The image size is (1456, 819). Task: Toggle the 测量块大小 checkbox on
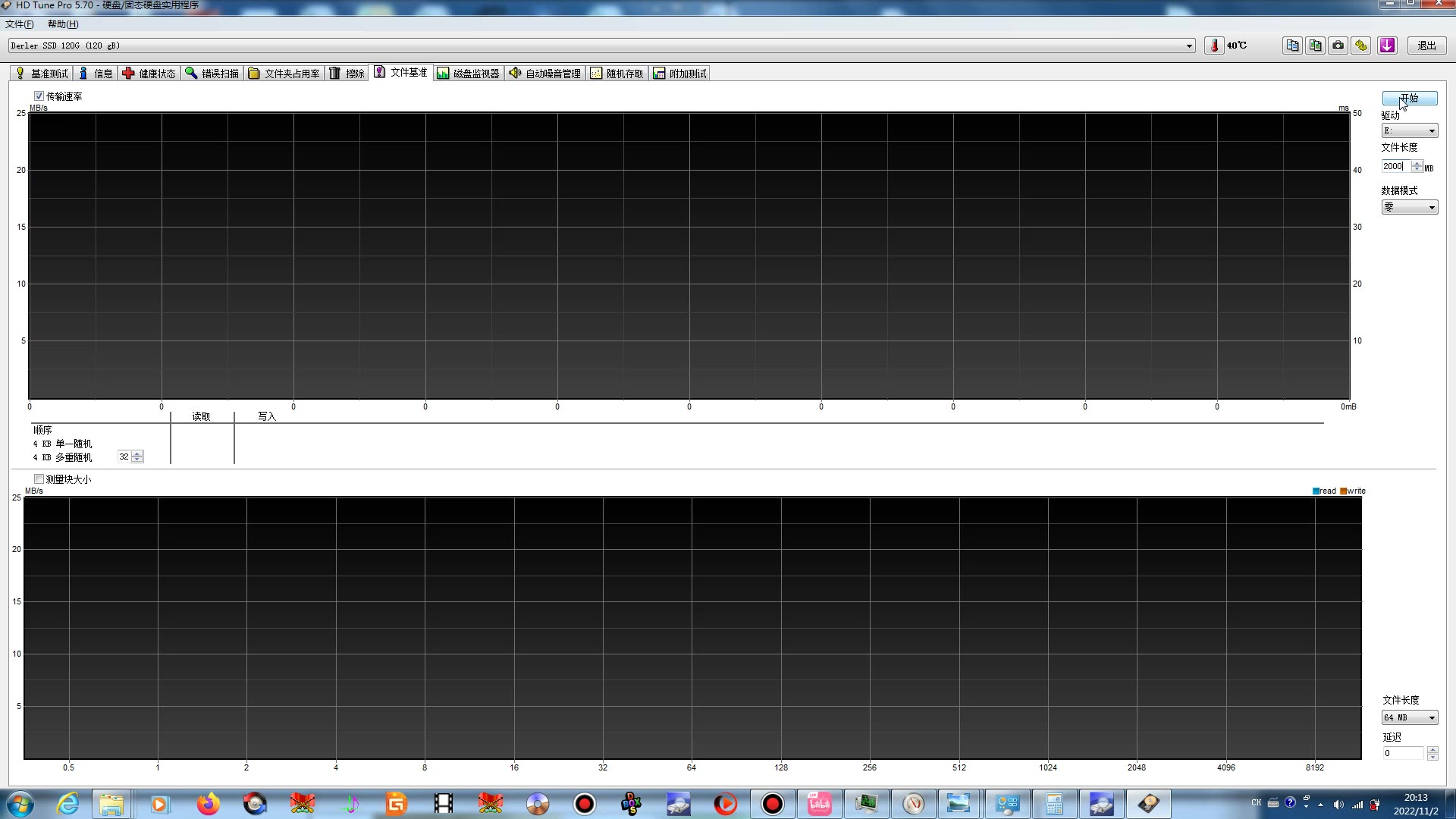coord(39,479)
